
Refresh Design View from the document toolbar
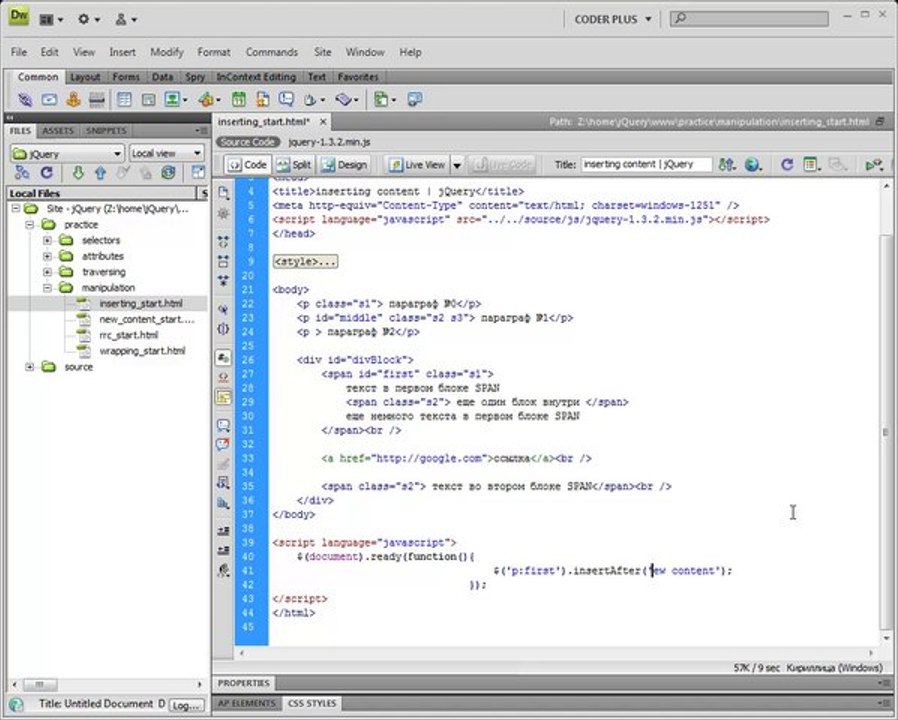pyautogui.click(x=787, y=165)
